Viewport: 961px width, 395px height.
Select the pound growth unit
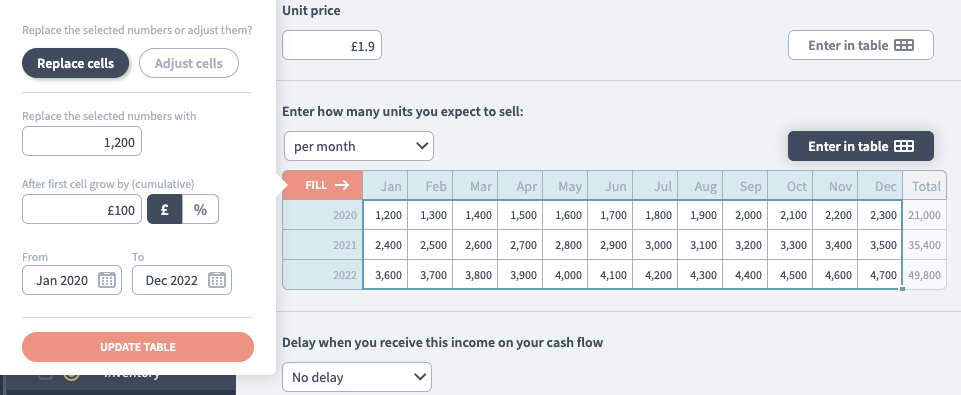[x=164, y=210]
